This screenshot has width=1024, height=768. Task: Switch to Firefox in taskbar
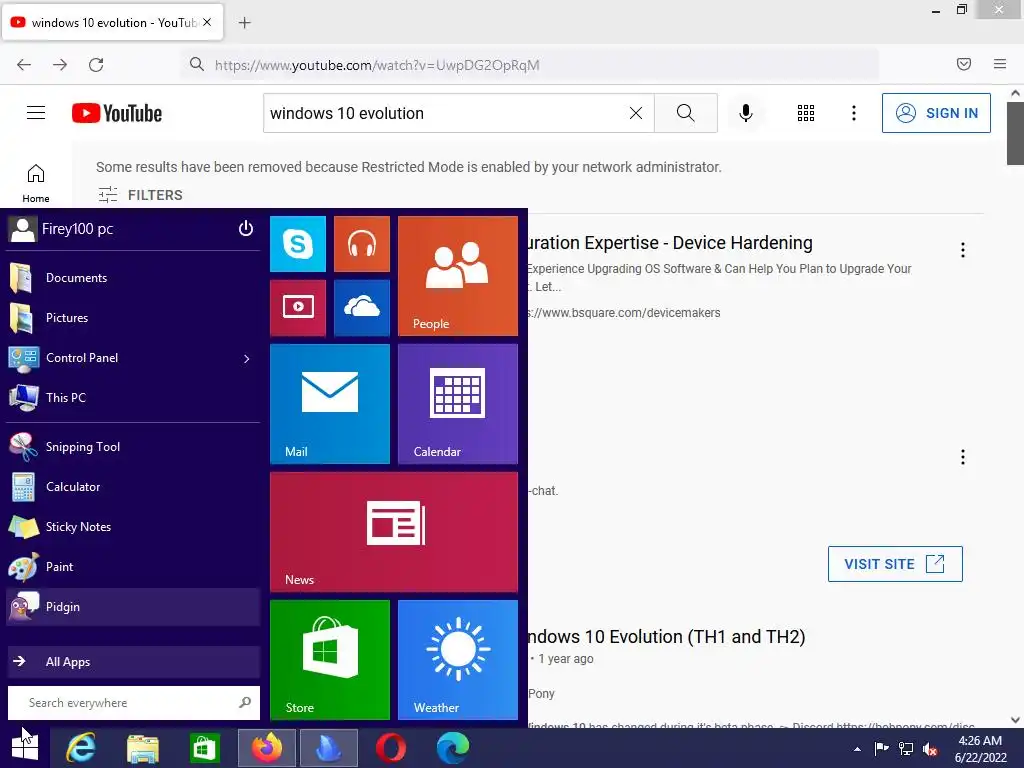tap(266, 748)
